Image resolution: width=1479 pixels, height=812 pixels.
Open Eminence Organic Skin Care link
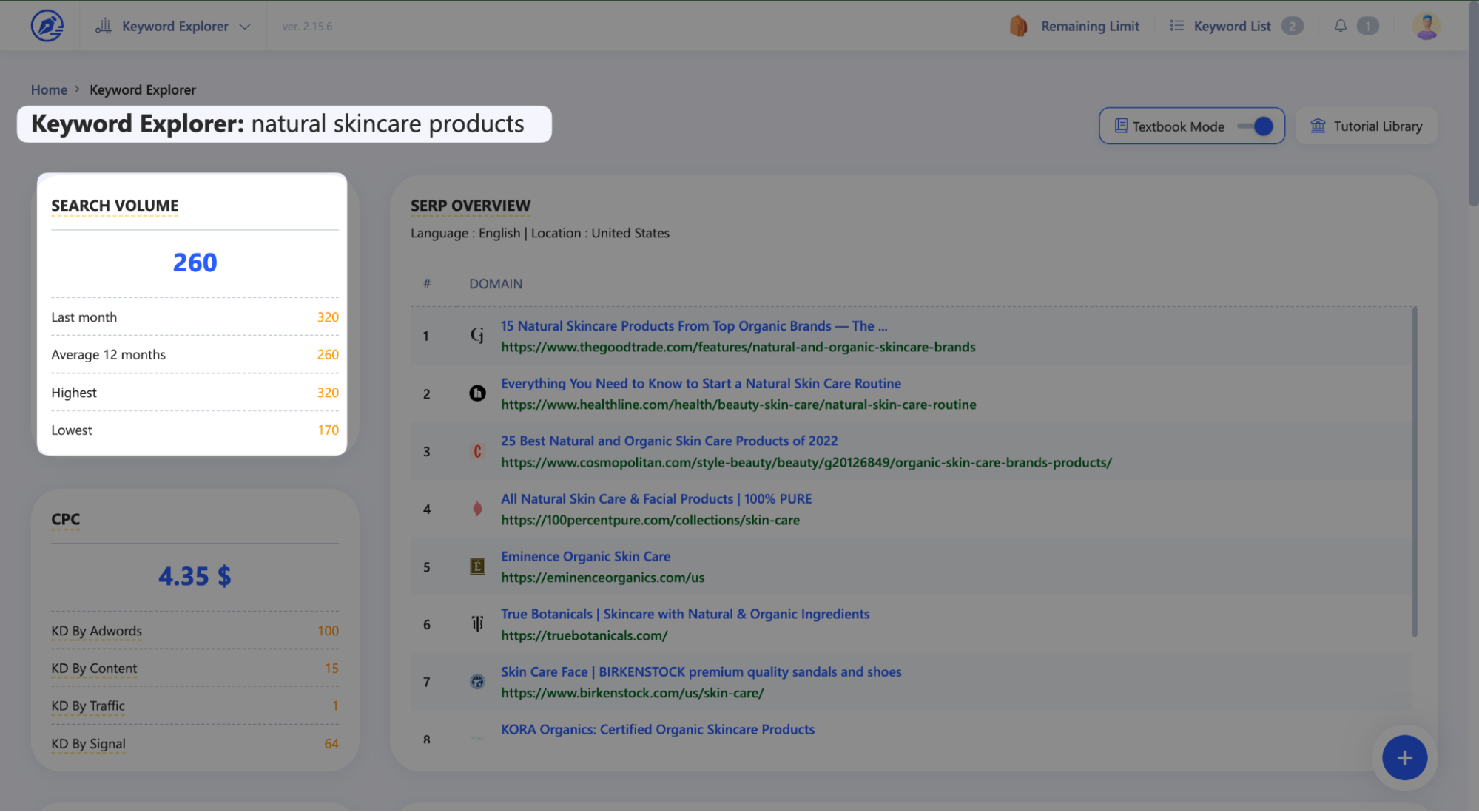pos(585,556)
